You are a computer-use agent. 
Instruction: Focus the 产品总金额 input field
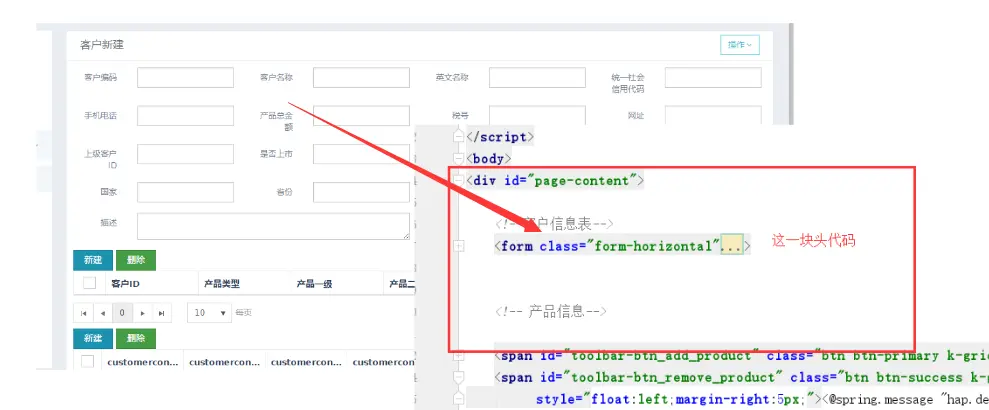361,116
